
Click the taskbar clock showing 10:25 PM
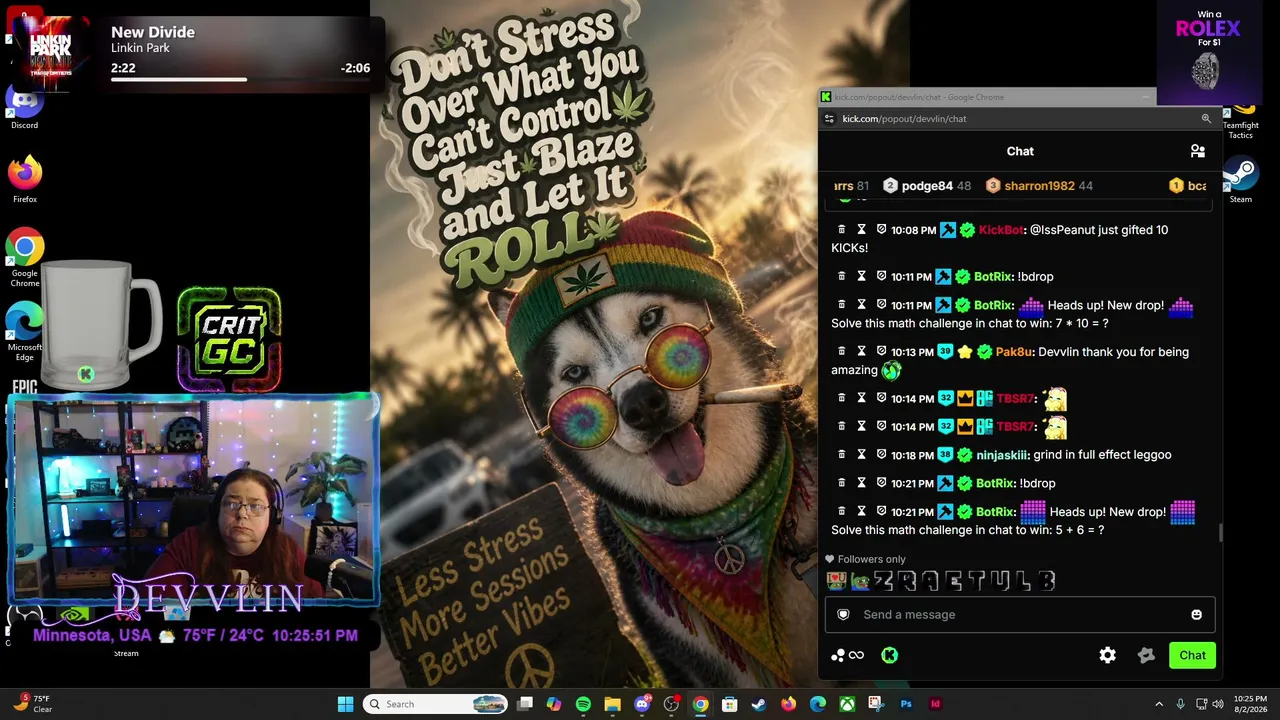[1250, 704]
